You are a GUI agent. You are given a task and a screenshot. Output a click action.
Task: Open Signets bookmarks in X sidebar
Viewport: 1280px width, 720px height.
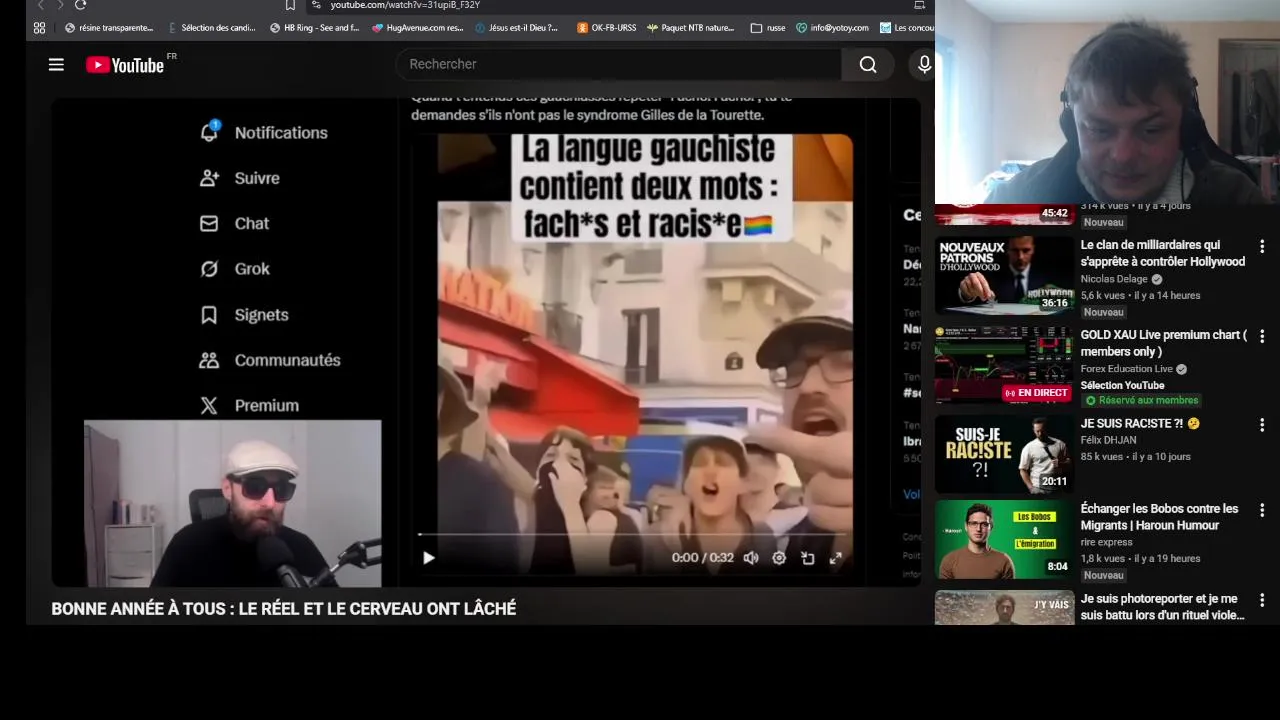tap(244, 314)
